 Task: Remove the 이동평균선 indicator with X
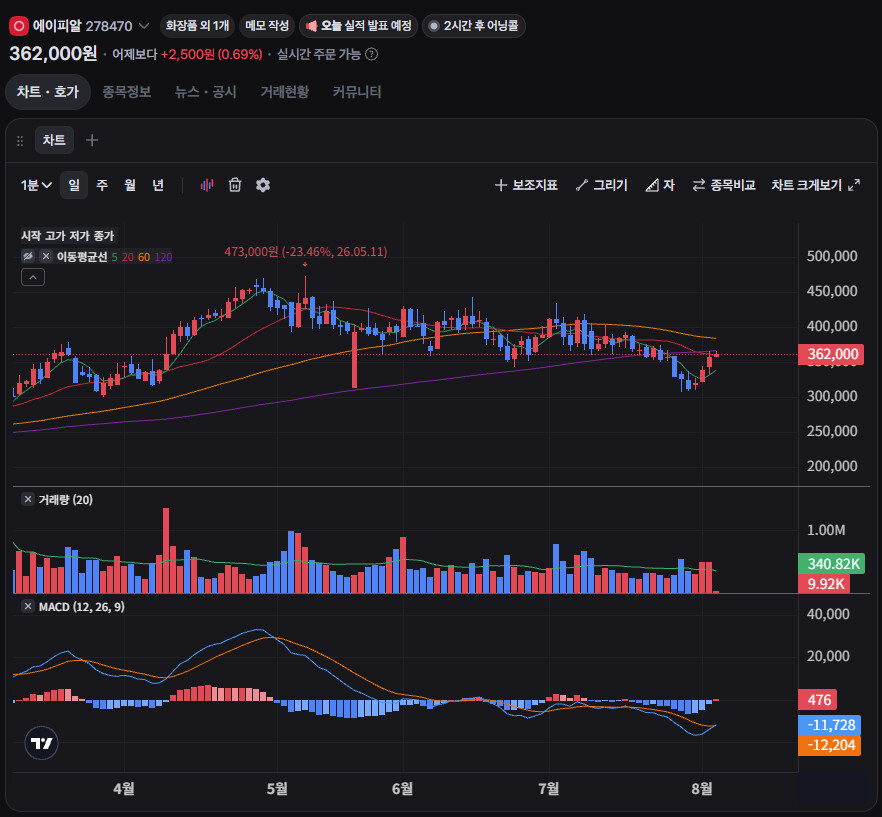pyautogui.click(x=46, y=257)
